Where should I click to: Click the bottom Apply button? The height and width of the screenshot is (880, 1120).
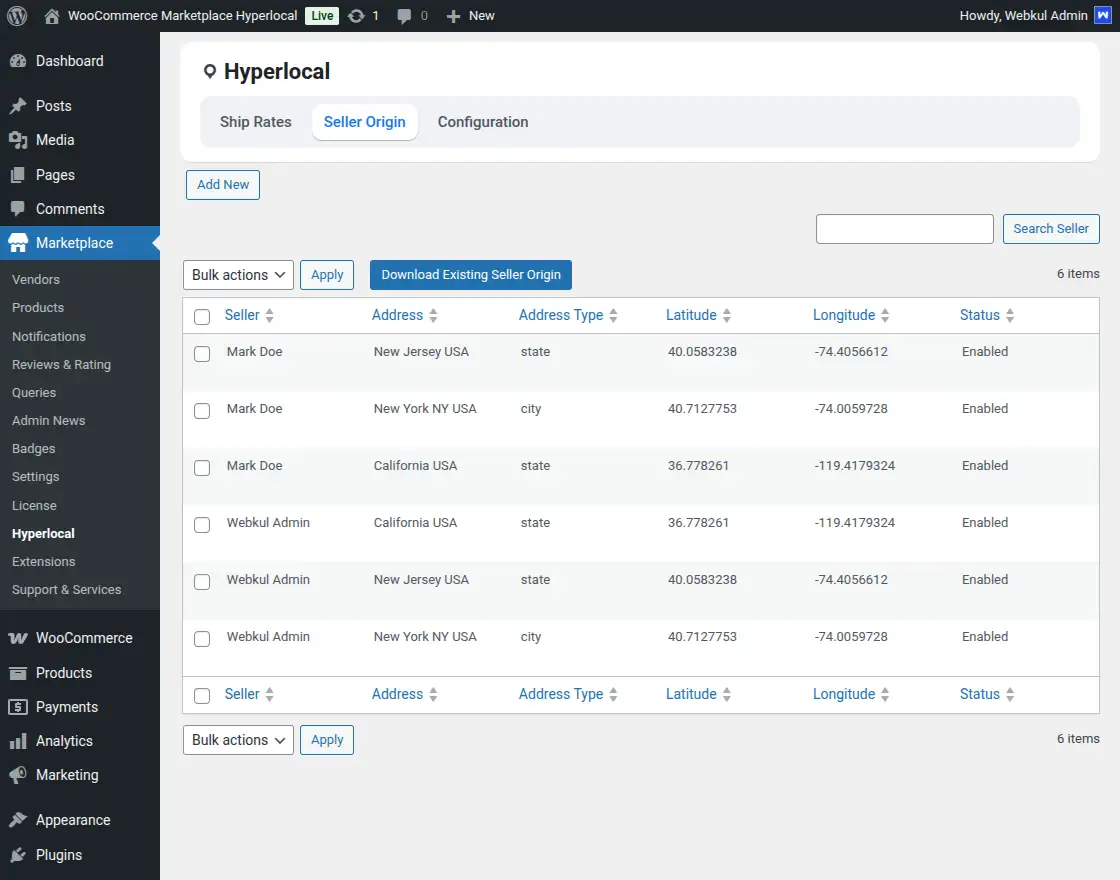[327, 740]
